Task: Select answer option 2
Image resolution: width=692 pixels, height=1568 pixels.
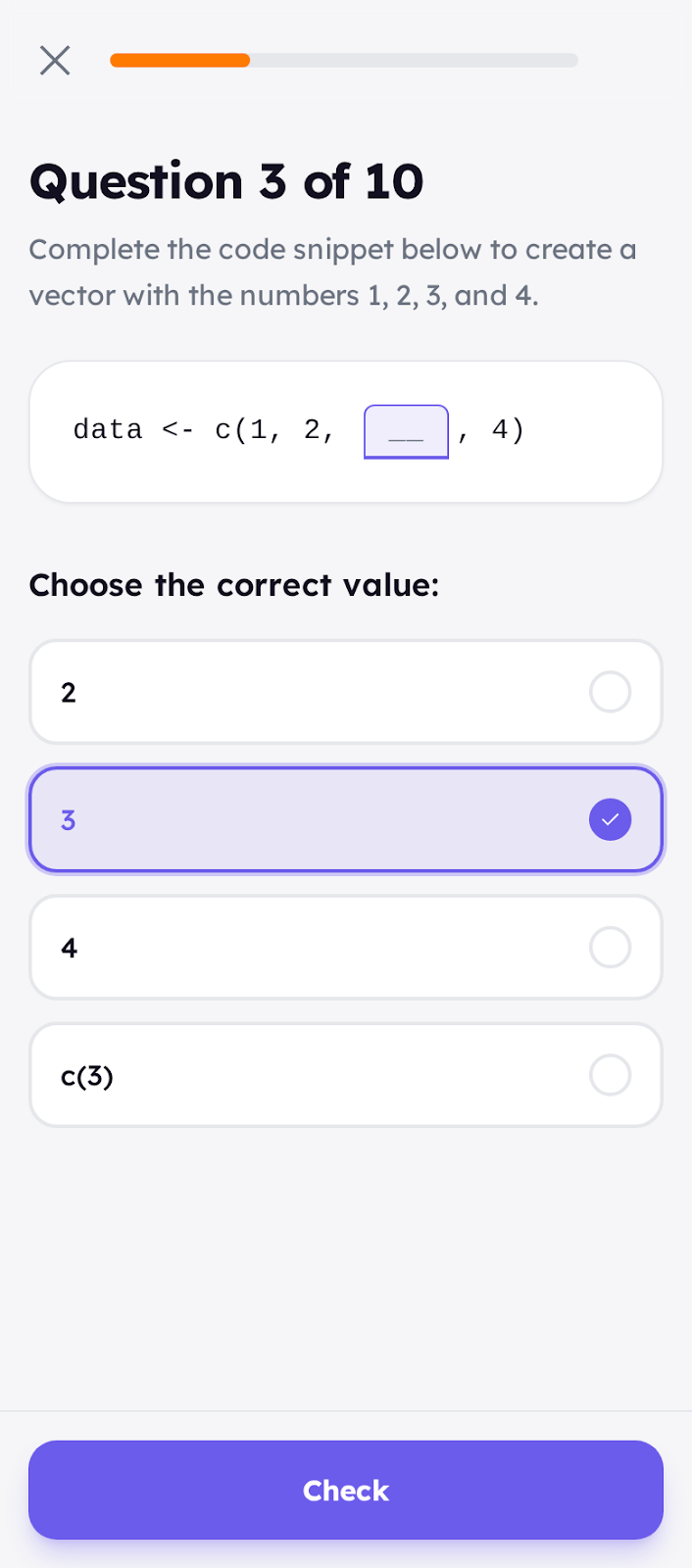Action: pyautogui.click(x=345, y=692)
